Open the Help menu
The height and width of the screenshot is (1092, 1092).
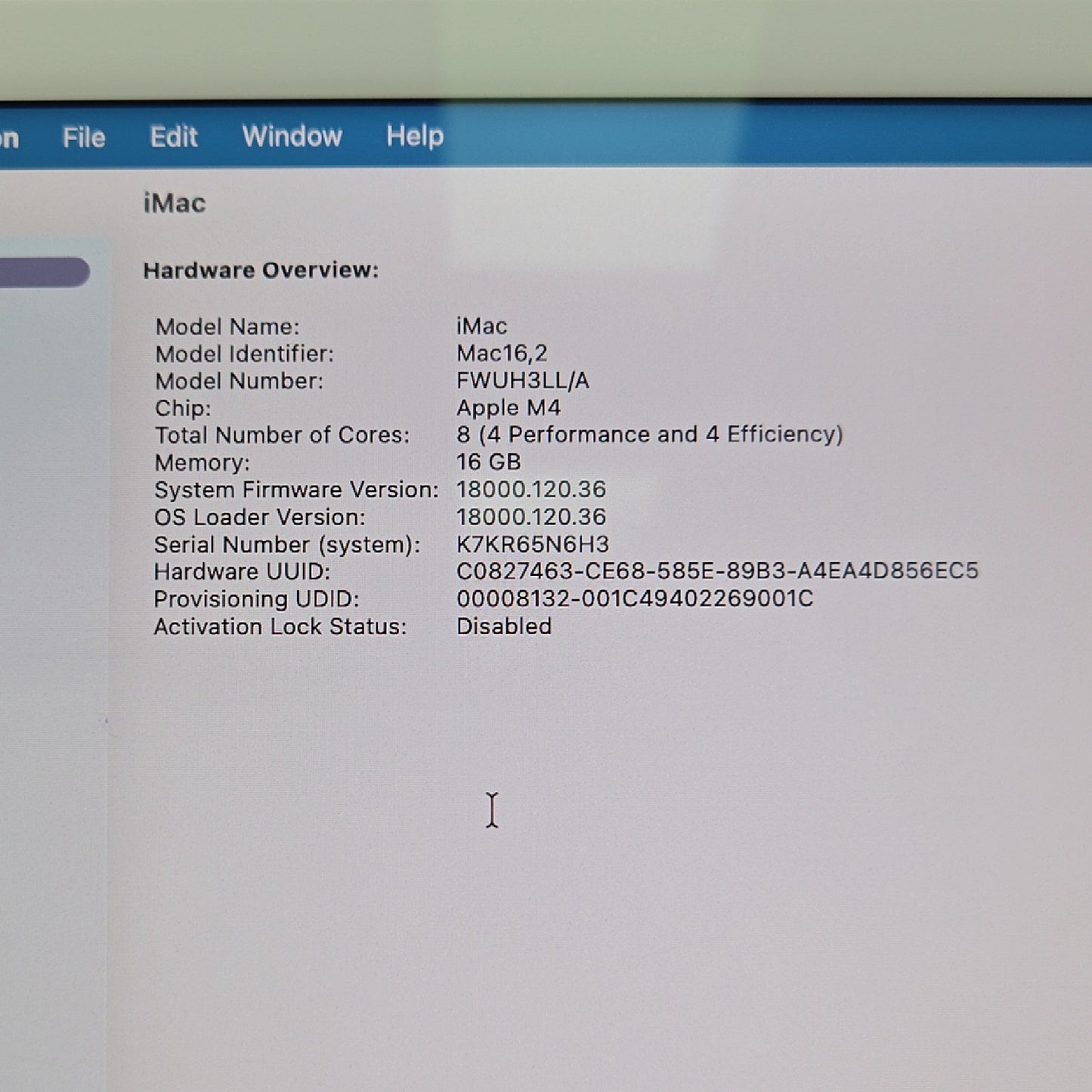[x=415, y=136]
